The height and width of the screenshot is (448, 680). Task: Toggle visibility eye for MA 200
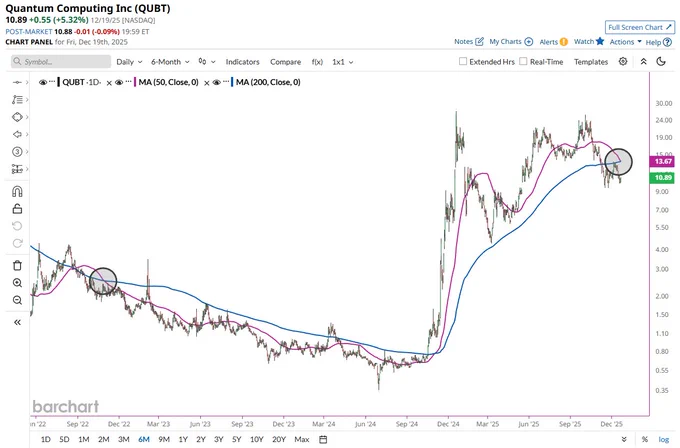(x=216, y=82)
